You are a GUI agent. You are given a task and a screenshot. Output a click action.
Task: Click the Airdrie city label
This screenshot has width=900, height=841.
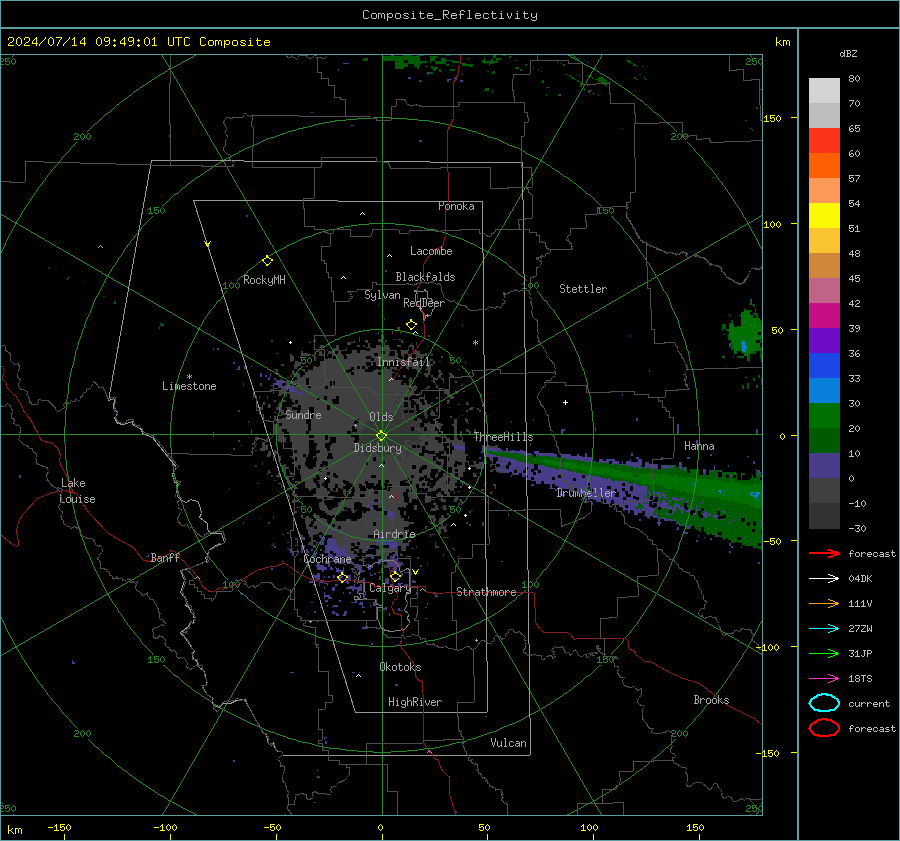point(394,534)
